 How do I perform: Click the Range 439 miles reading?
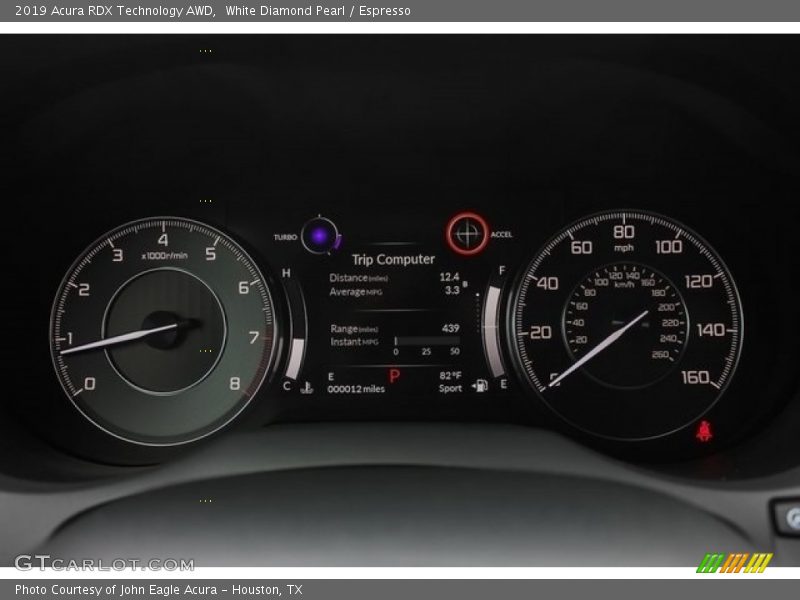450,328
